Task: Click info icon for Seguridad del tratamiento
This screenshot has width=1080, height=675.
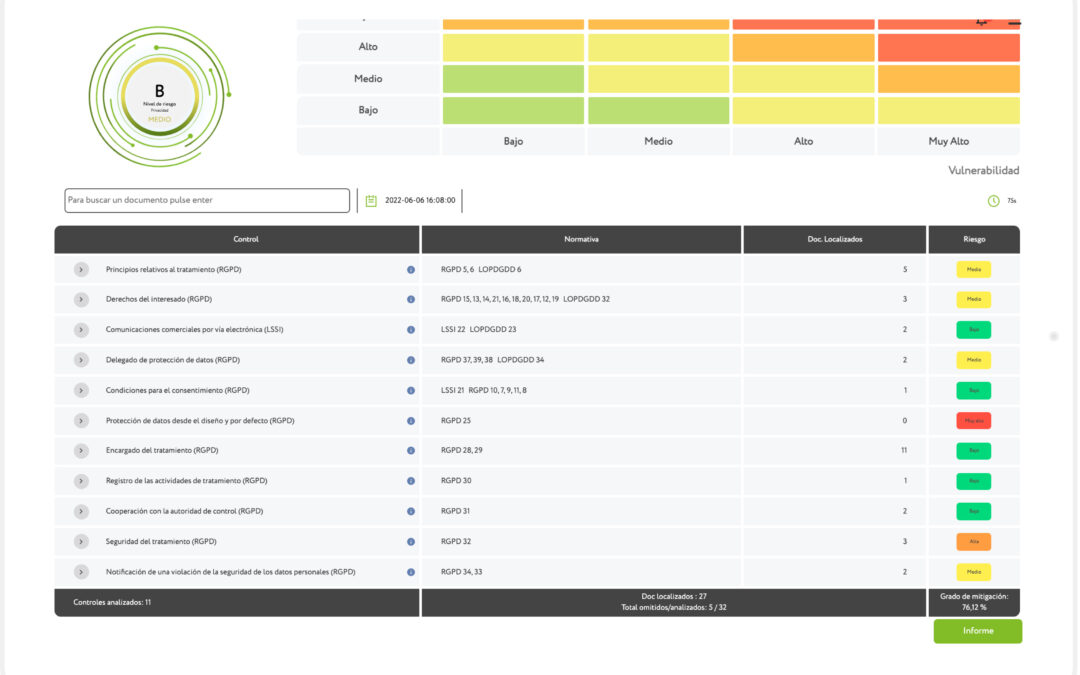Action: pos(411,542)
